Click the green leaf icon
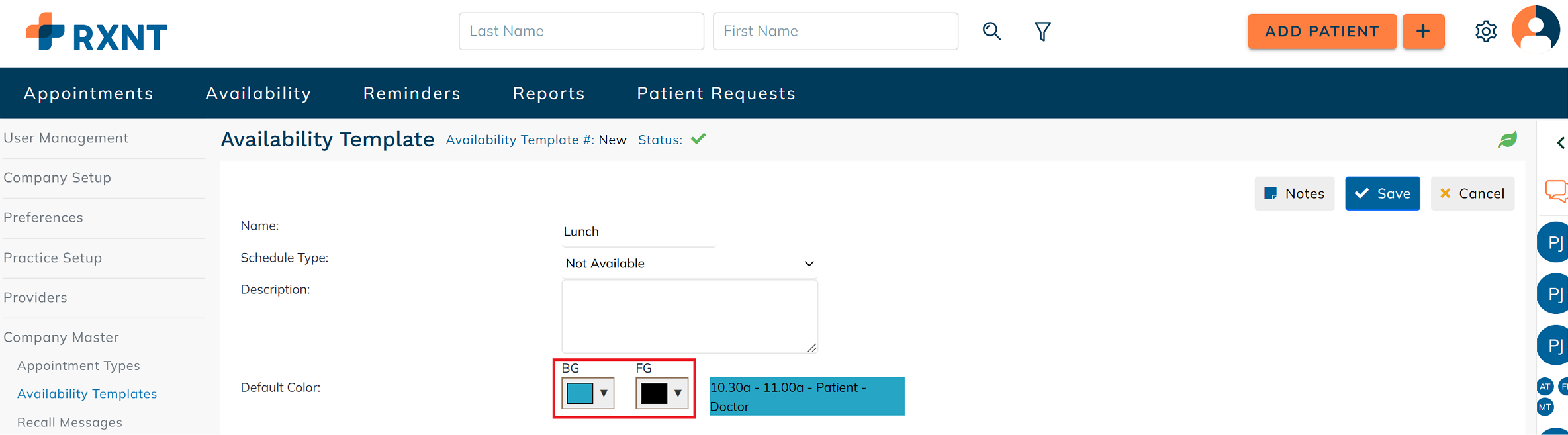The height and width of the screenshot is (435, 1568). pos(1507,140)
